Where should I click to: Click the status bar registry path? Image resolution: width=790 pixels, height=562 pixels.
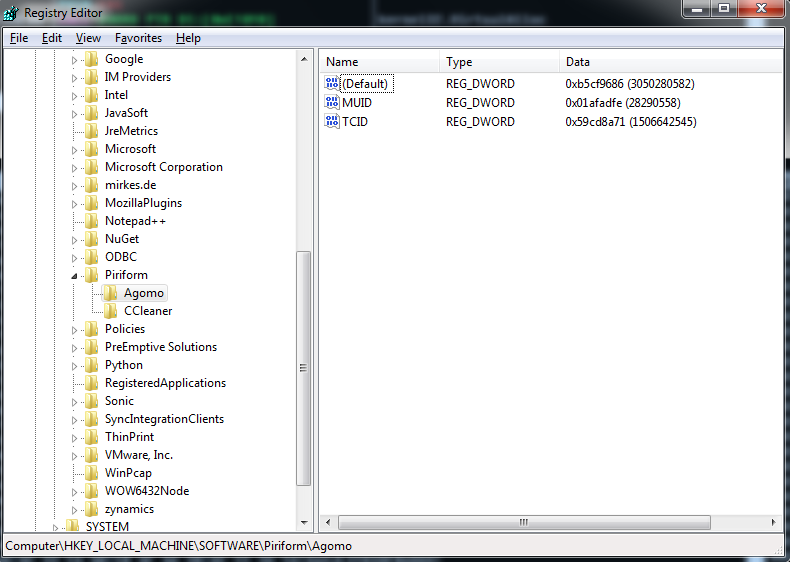178,546
